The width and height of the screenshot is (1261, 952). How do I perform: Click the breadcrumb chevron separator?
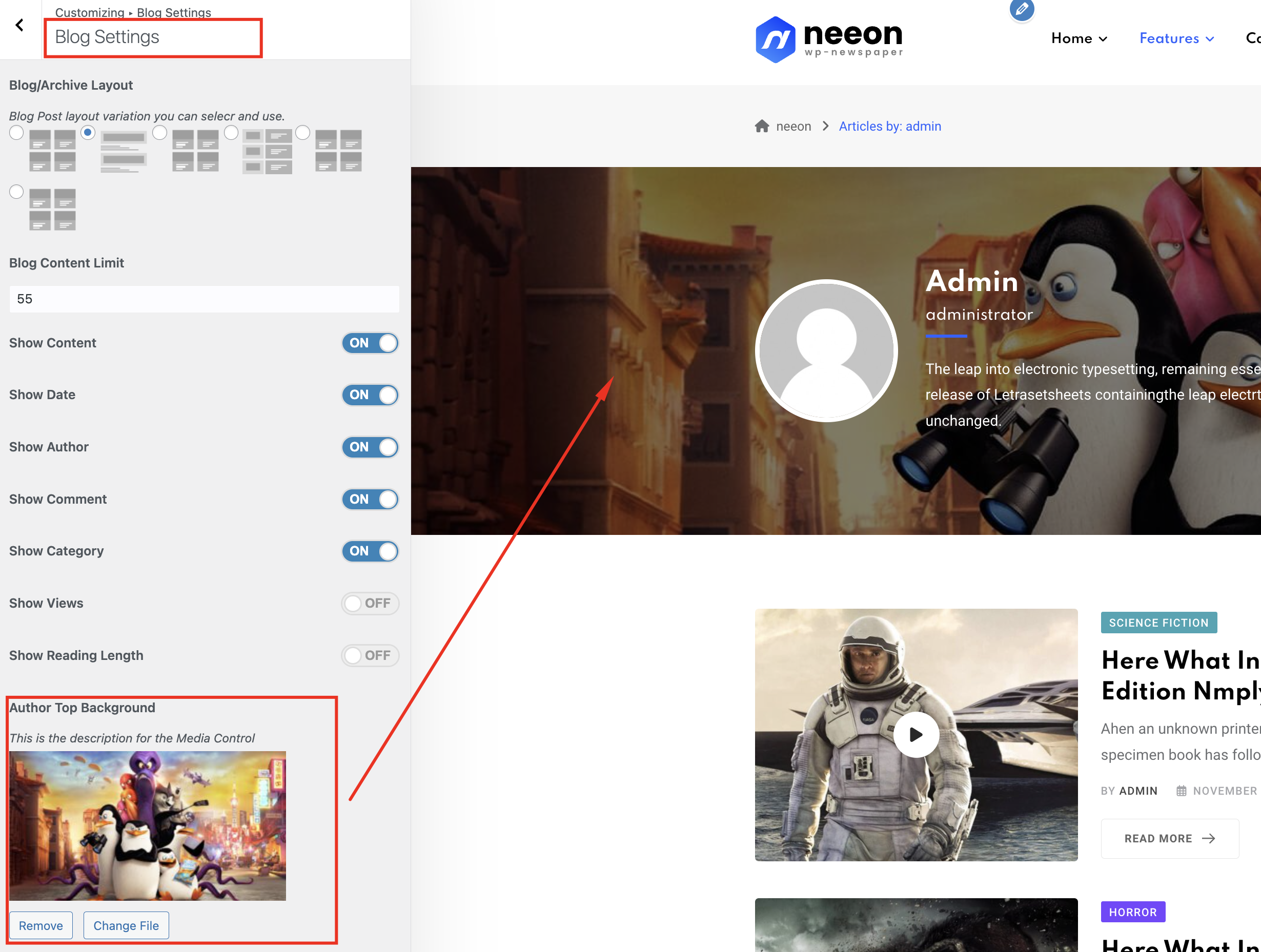point(825,126)
